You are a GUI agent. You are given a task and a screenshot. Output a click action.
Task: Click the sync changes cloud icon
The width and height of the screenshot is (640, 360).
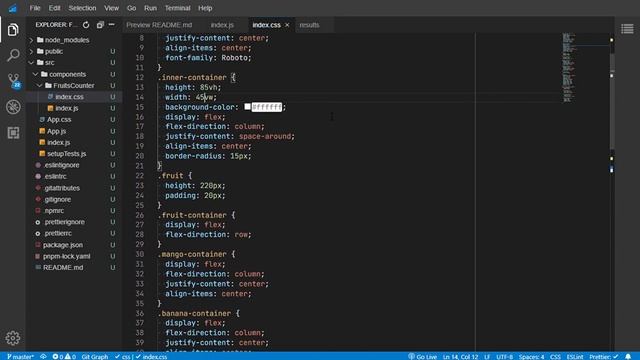point(43,356)
